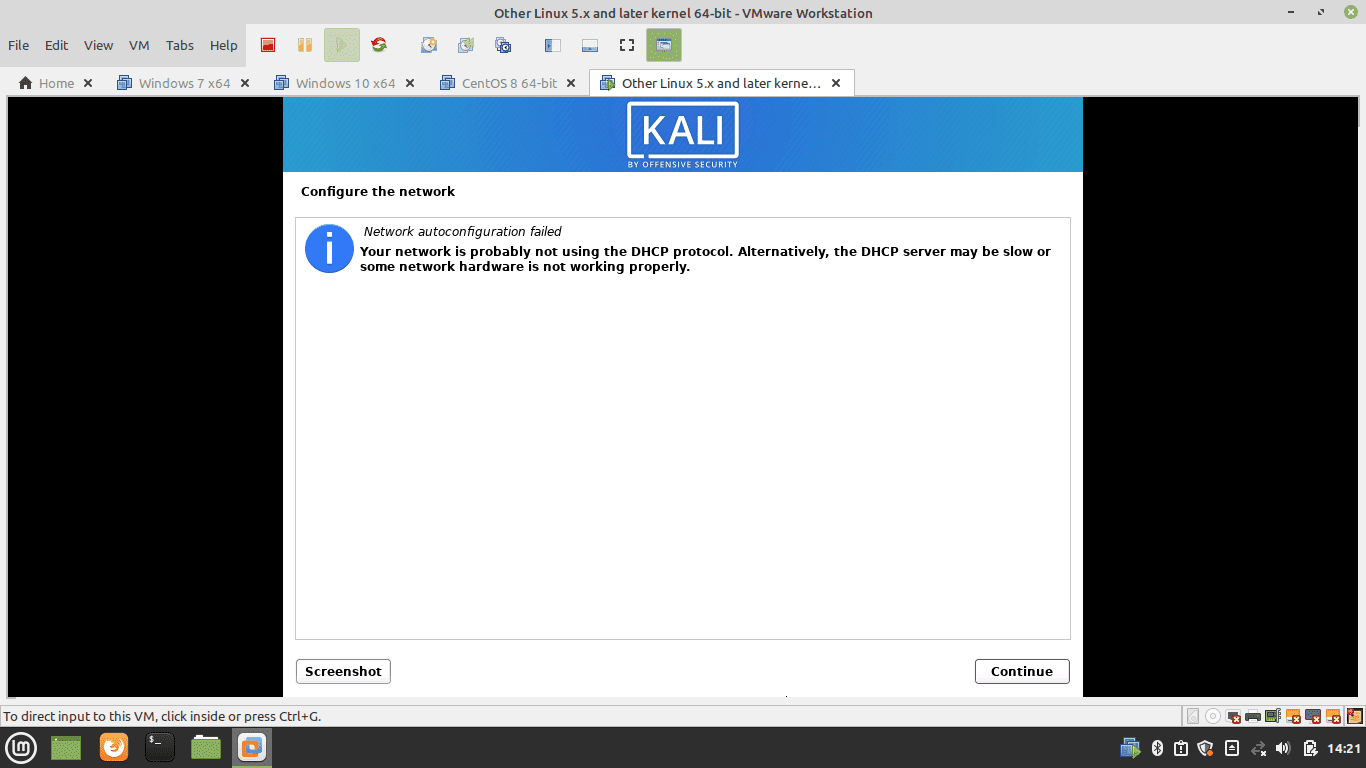Click the orange suspend VM icon

[x=304, y=45]
